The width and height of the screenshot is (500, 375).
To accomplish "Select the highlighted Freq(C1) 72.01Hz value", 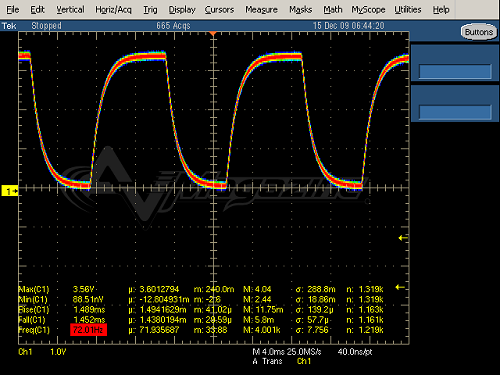I will 88,330.
